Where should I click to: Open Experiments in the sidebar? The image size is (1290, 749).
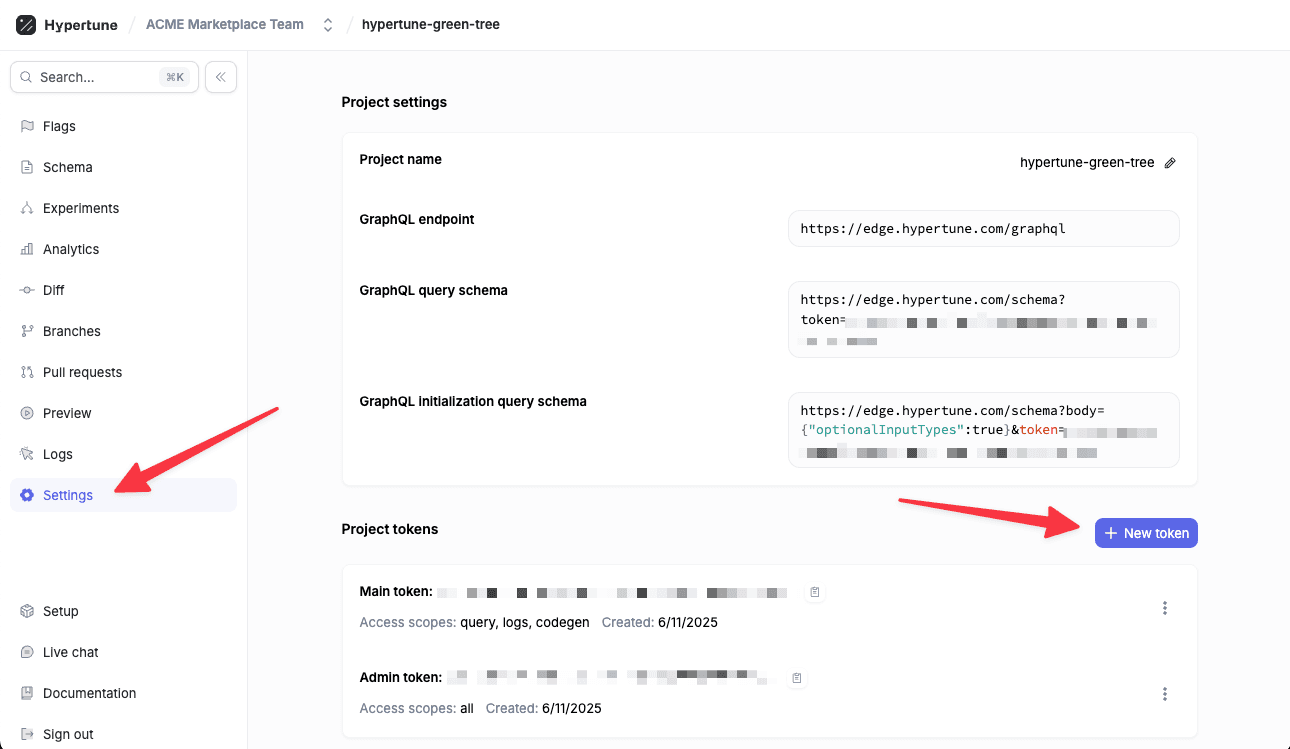click(80, 208)
